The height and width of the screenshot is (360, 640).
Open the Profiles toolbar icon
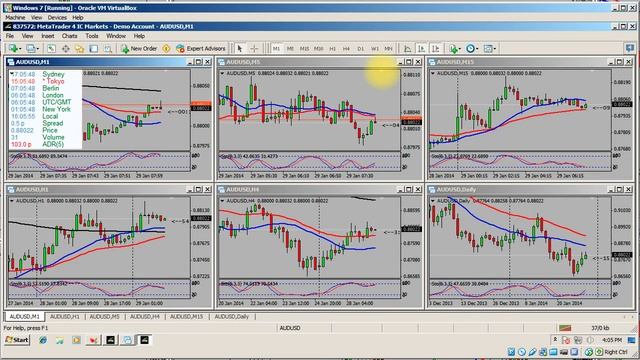point(31,49)
